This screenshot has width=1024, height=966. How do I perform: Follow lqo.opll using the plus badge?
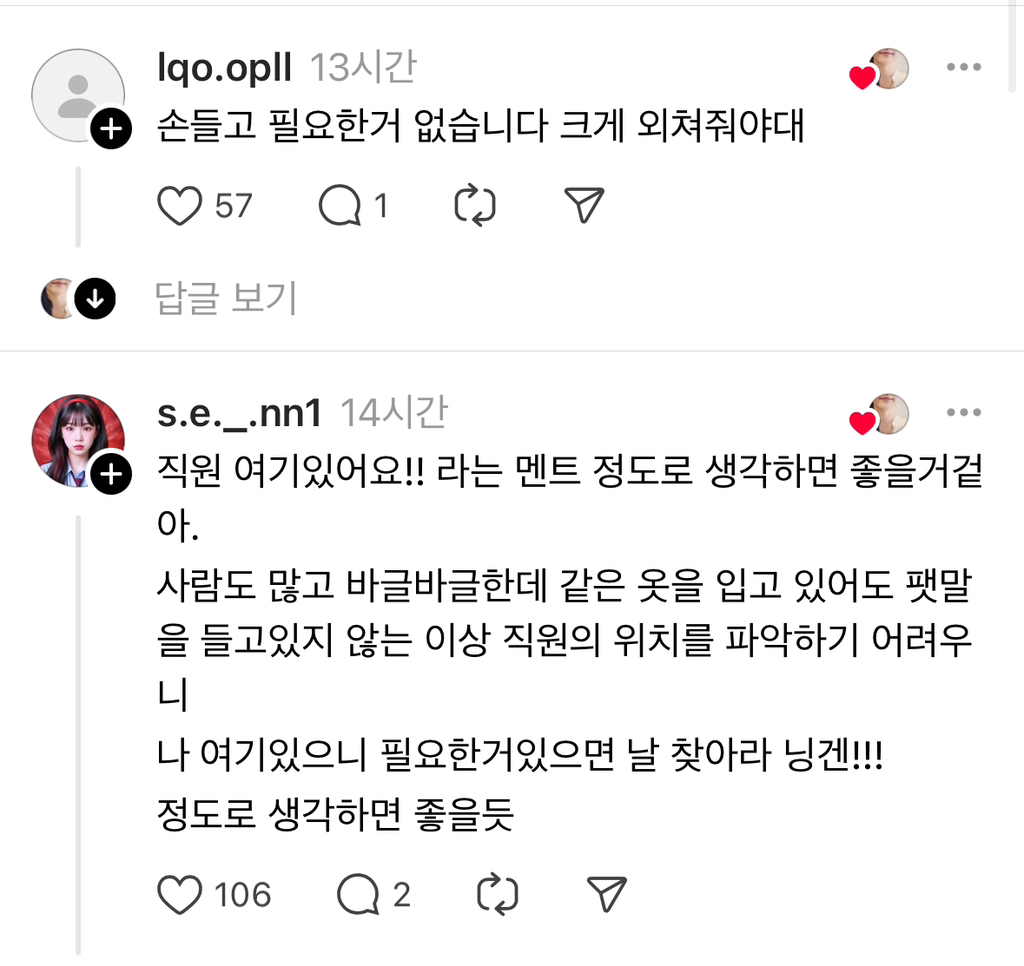pyautogui.click(x=110, y=129)
